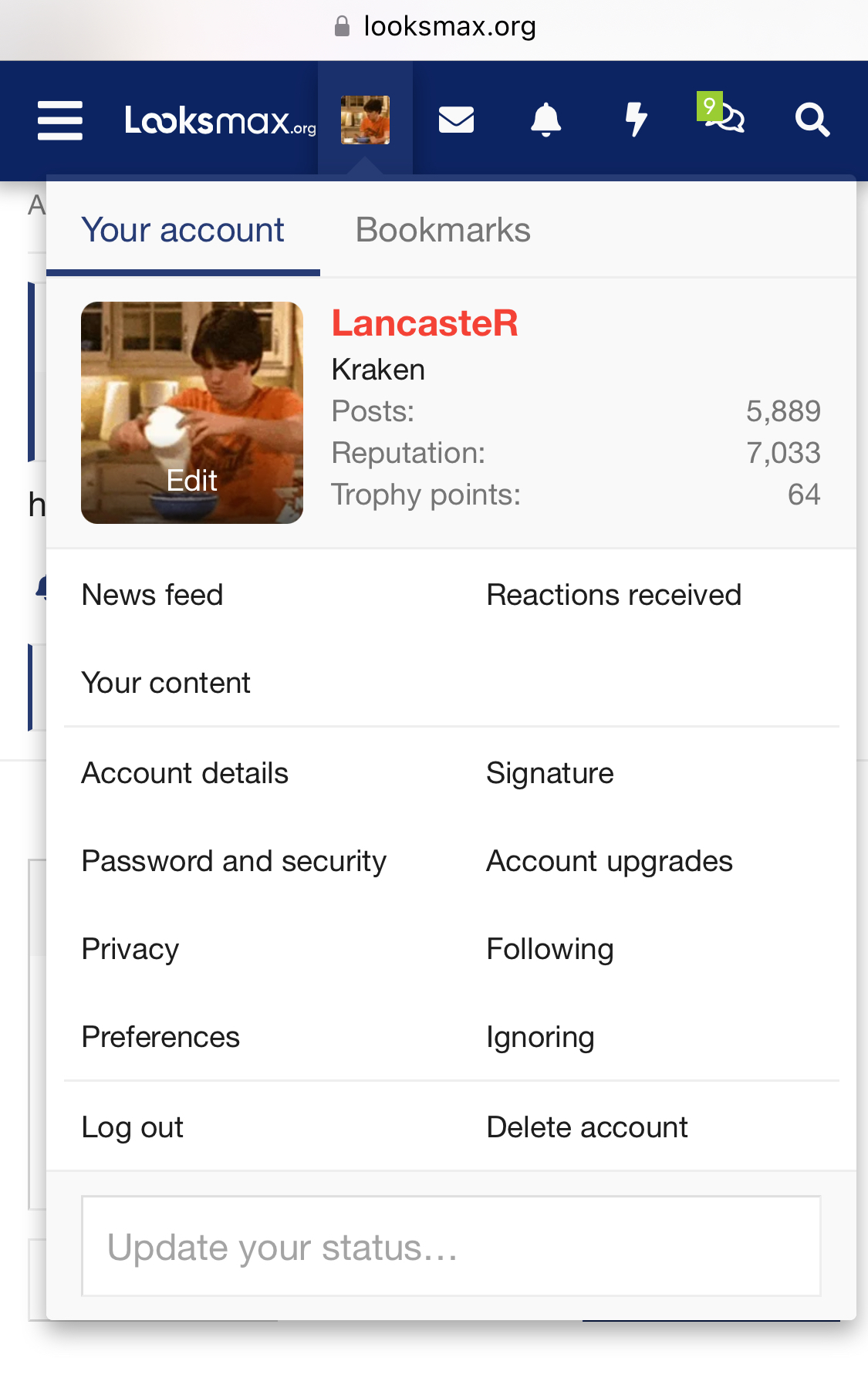Open the Signature settings
This screenshot has width=868, height=1395.
point(550,773)
